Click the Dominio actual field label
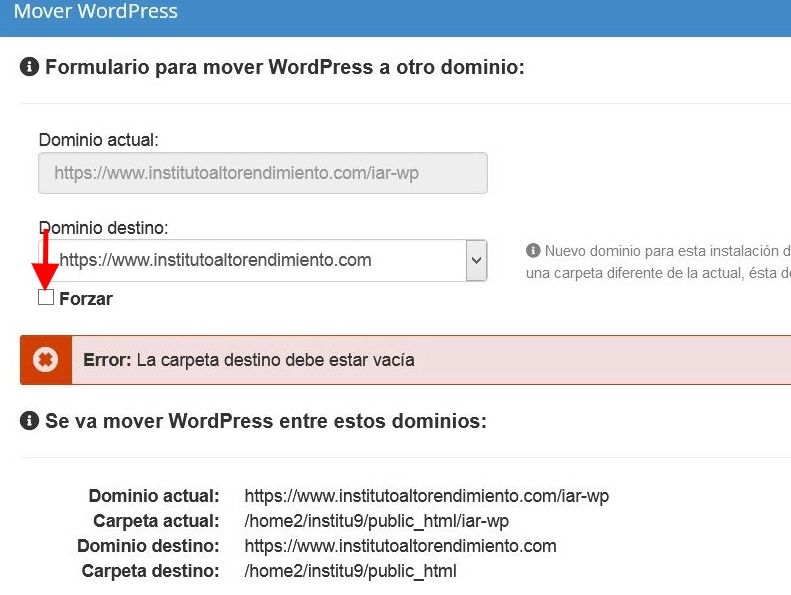Screen dimensions: 791x595 [x=99, y=140]
